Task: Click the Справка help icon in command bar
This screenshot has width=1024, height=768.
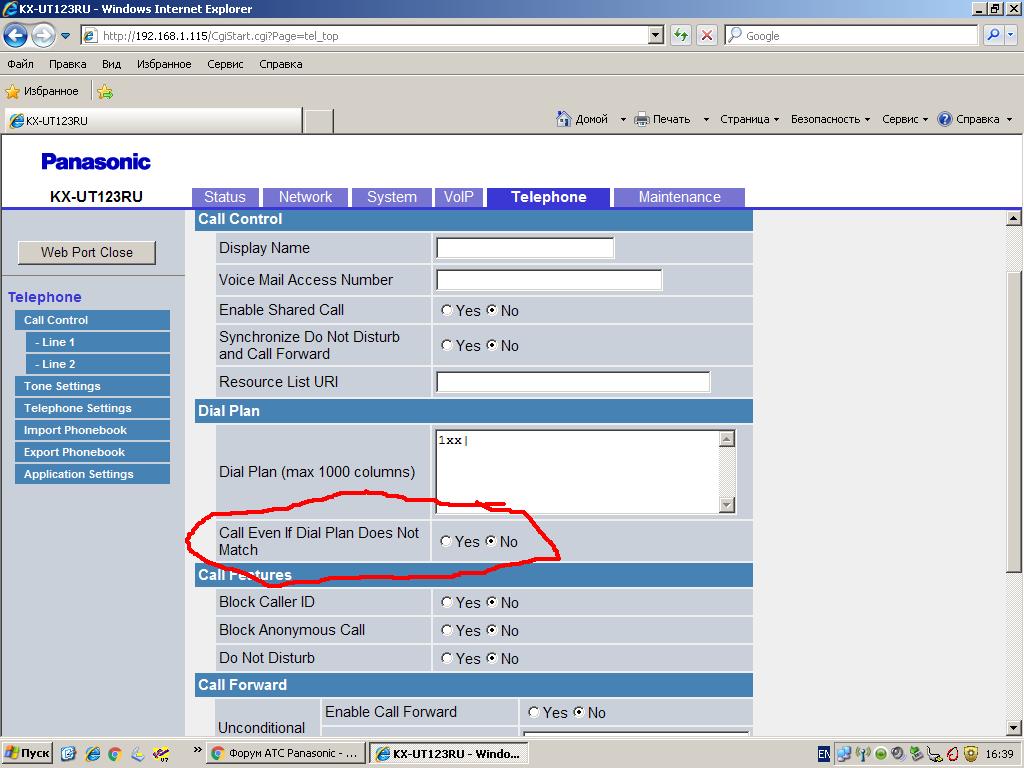Action: pos(944,119)
